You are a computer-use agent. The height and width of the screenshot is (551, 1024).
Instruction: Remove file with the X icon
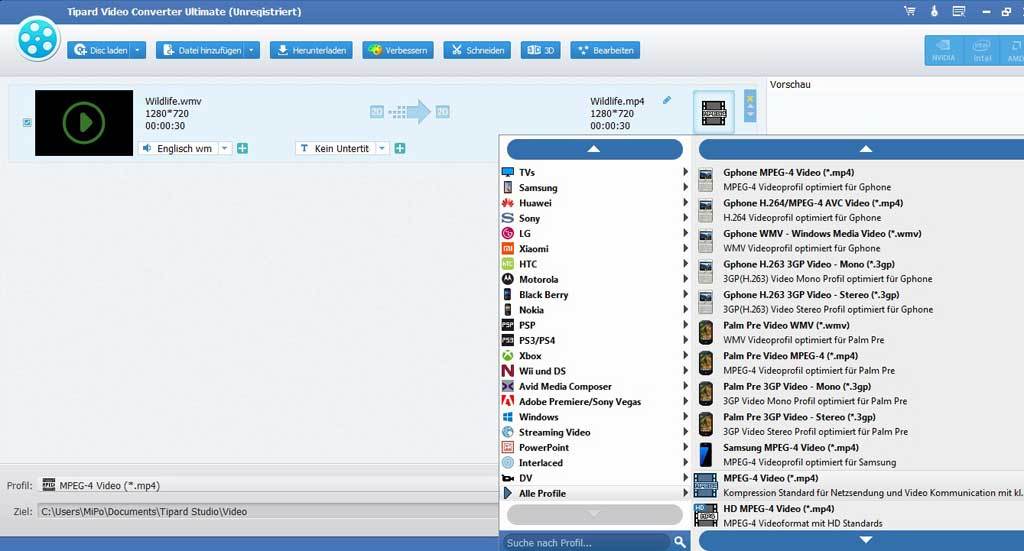750,97
